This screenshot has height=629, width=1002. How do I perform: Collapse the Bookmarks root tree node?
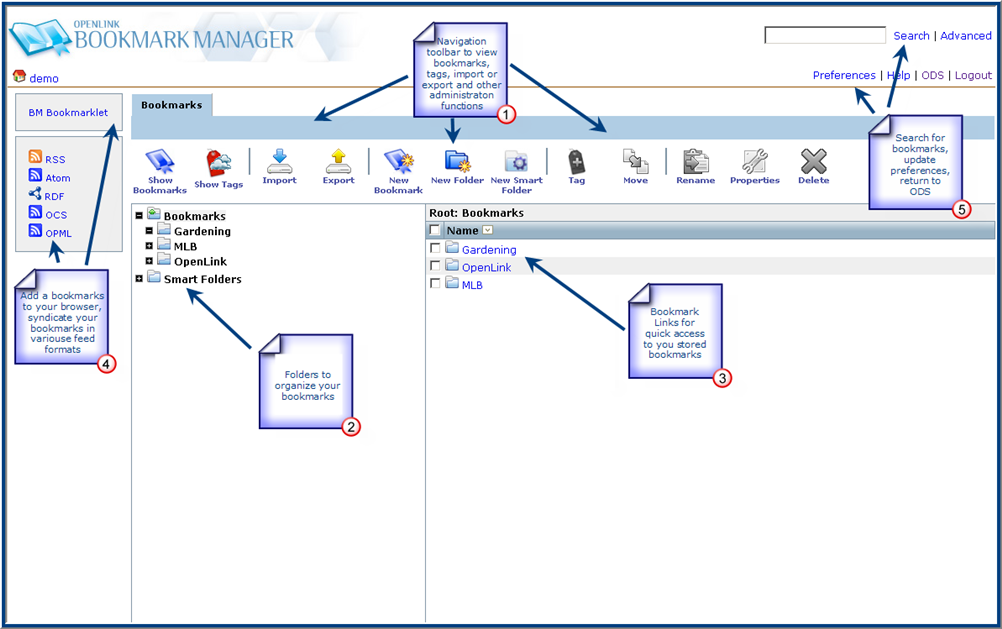click(x=139, y=216)
